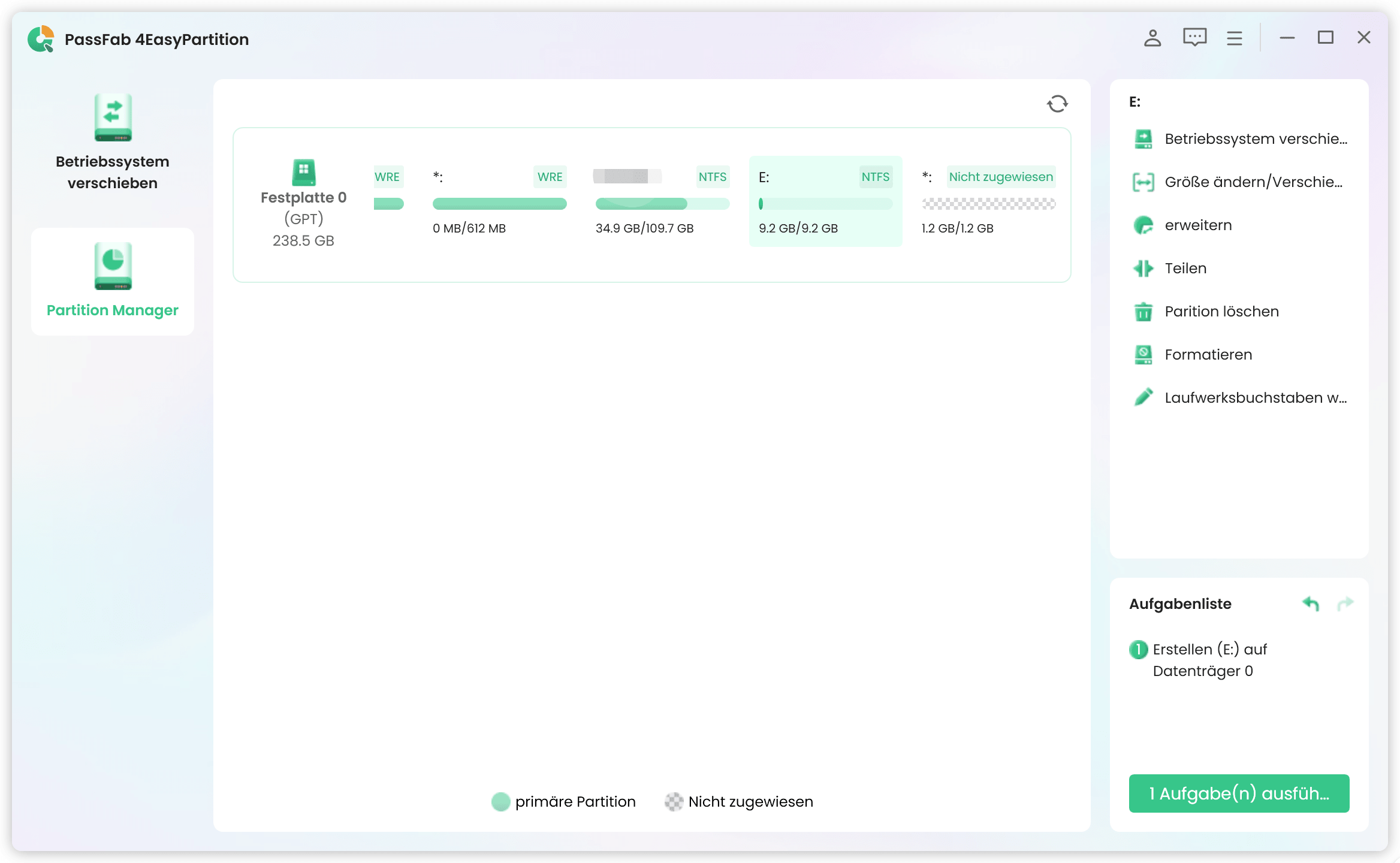The width and height of the screenshot is (1400, 863).
Task: Click the Festplatte 0 disk icon
Action: (x=303, y=173)
